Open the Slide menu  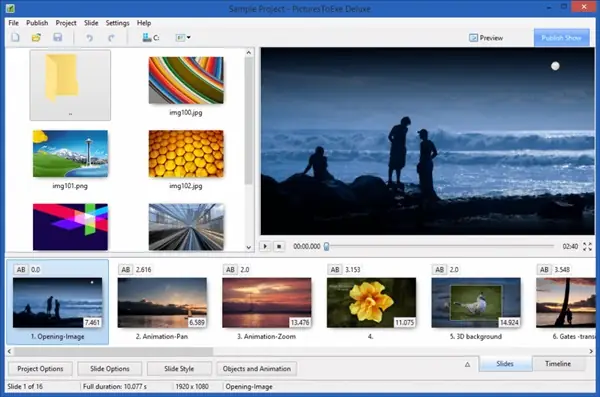pos(91,23)
